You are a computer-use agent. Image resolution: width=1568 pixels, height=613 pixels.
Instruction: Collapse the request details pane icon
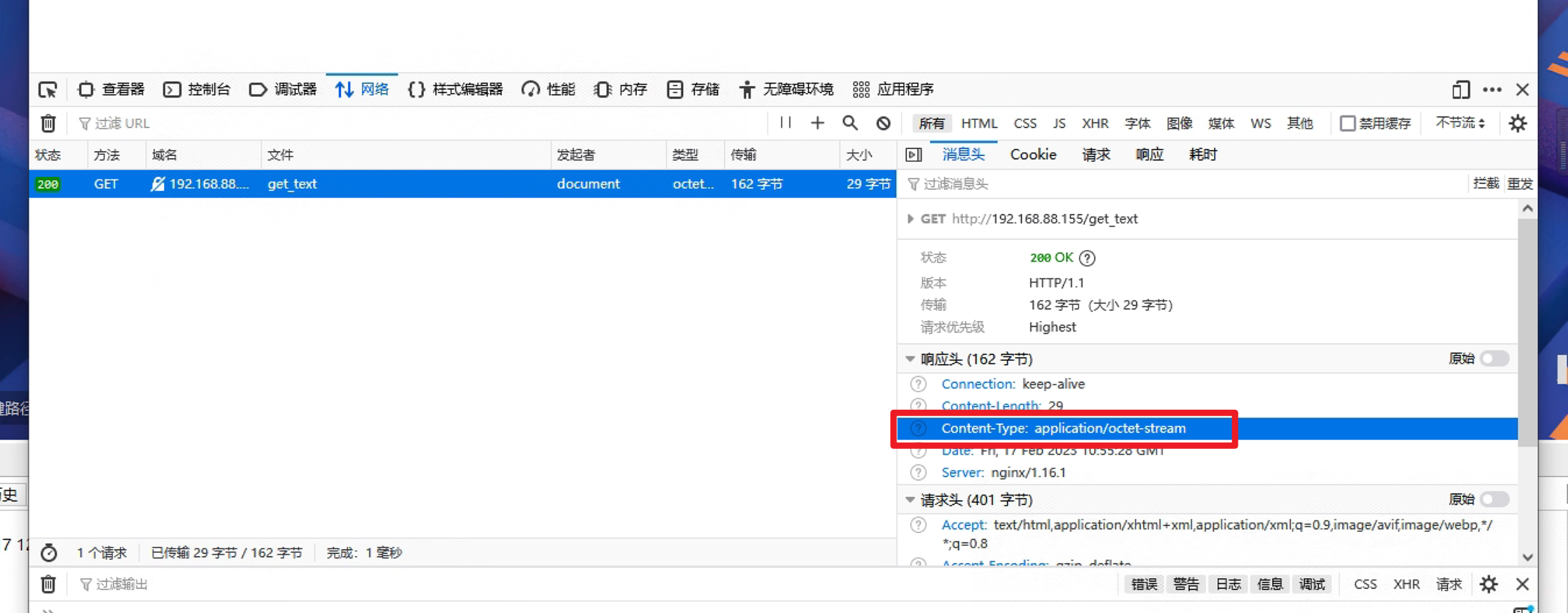914,155
